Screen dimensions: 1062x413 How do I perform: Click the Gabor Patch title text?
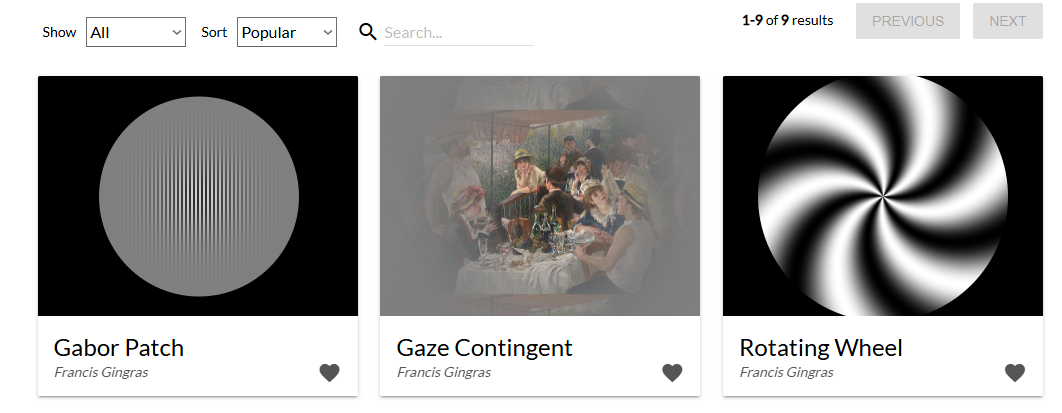(119, 348)
